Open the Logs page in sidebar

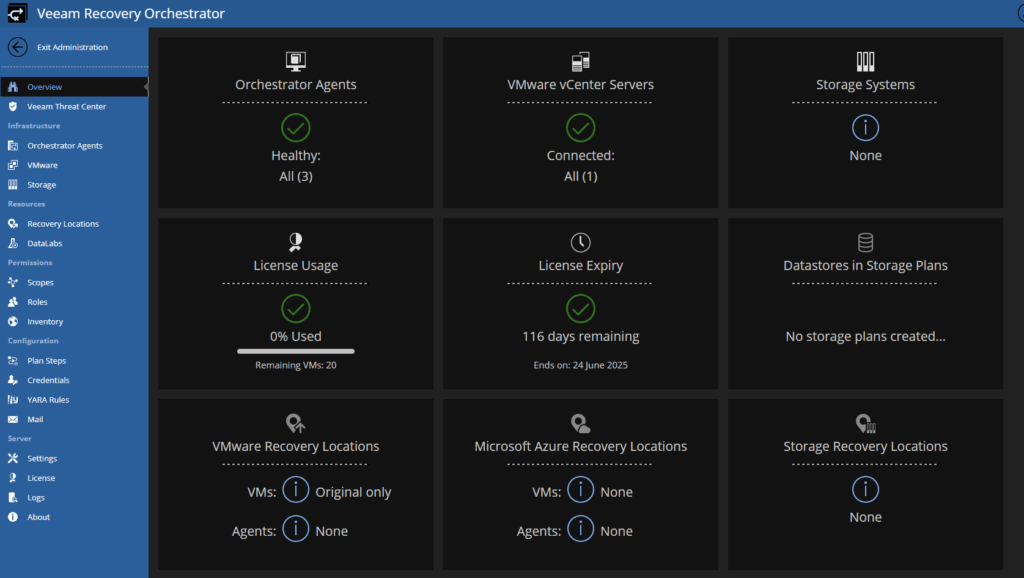click(36, 498)
